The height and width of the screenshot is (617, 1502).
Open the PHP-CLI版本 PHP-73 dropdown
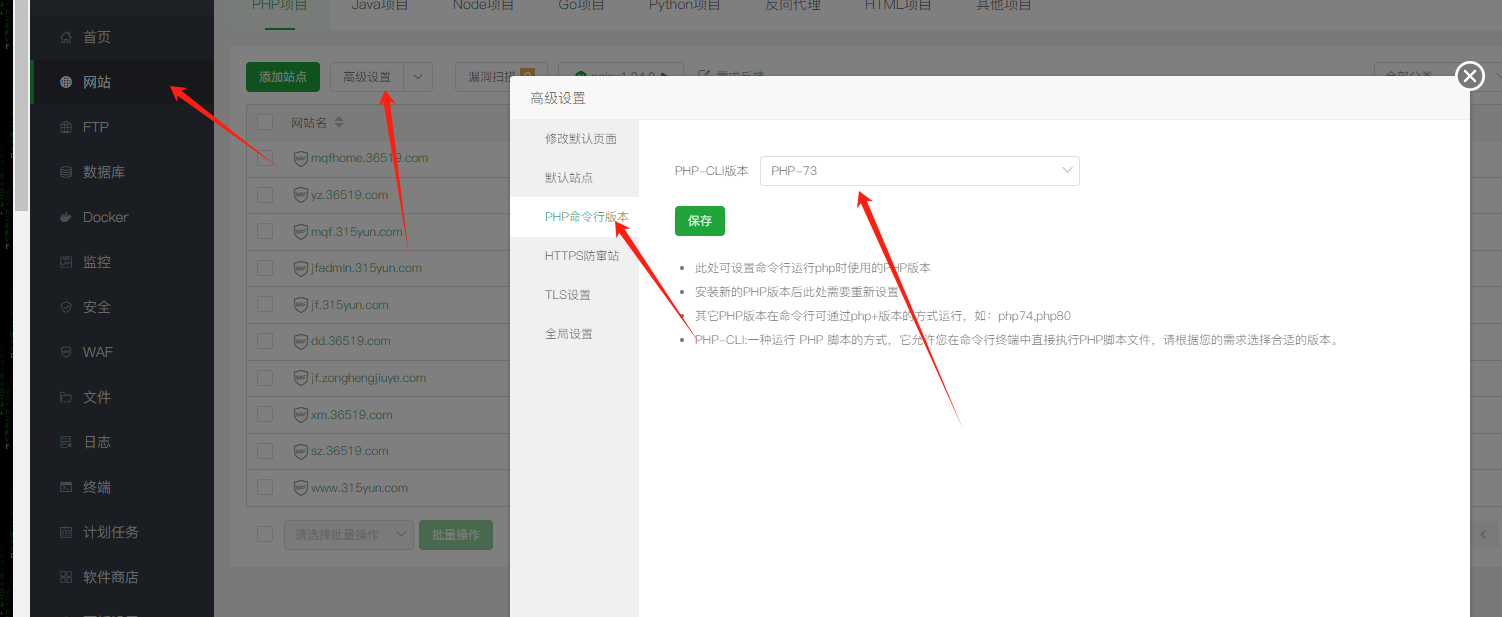click(920, 171)
